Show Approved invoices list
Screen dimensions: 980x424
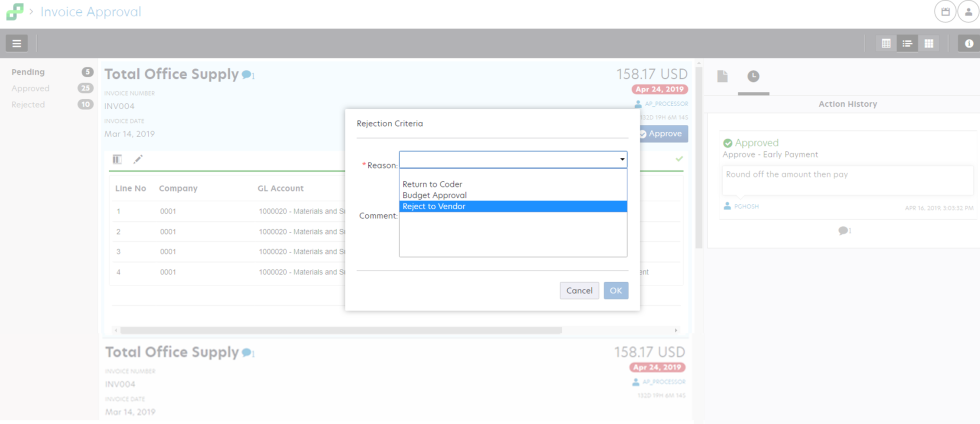pos(31,88)
